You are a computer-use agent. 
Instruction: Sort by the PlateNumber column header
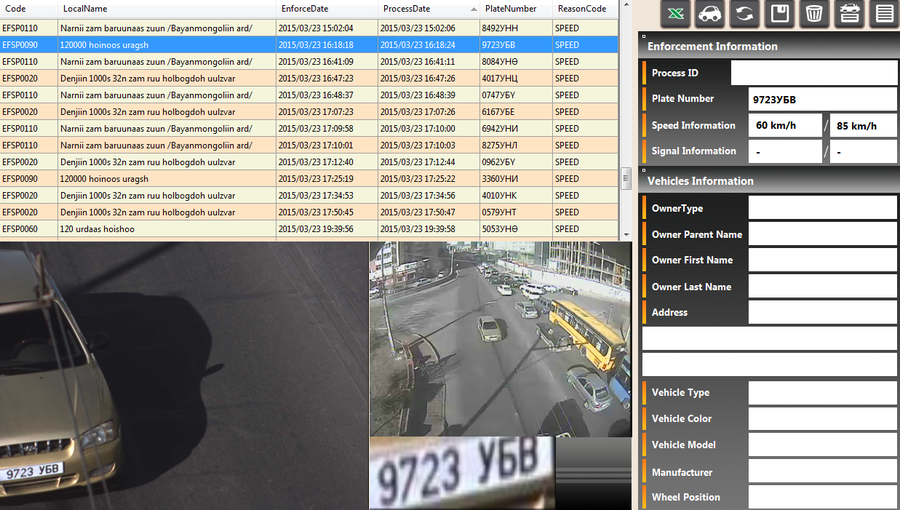tap(517, 9)
